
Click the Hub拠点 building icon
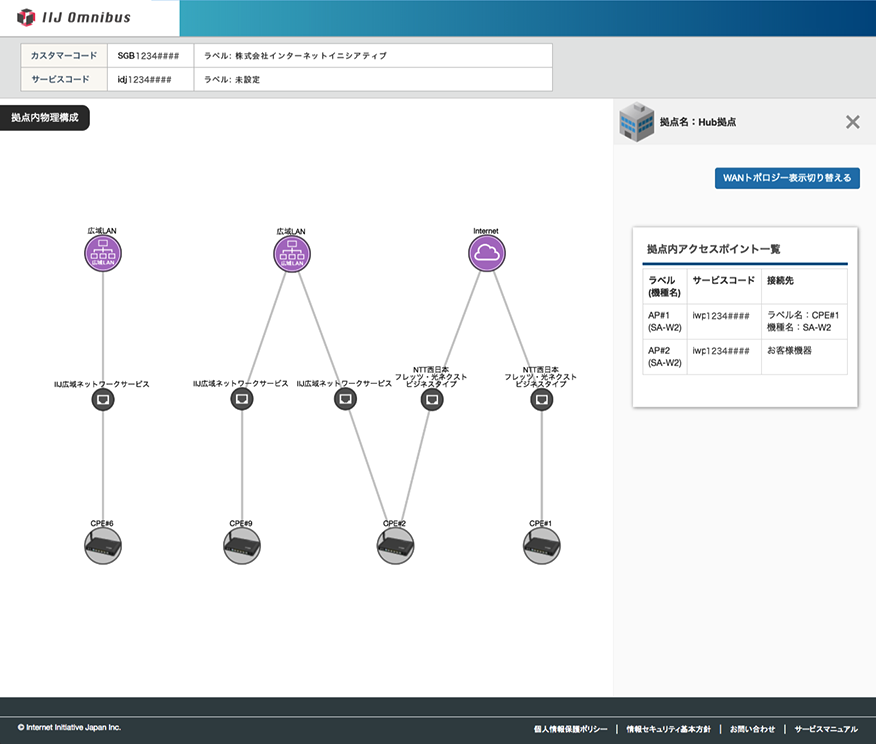[x=636, y=121]
